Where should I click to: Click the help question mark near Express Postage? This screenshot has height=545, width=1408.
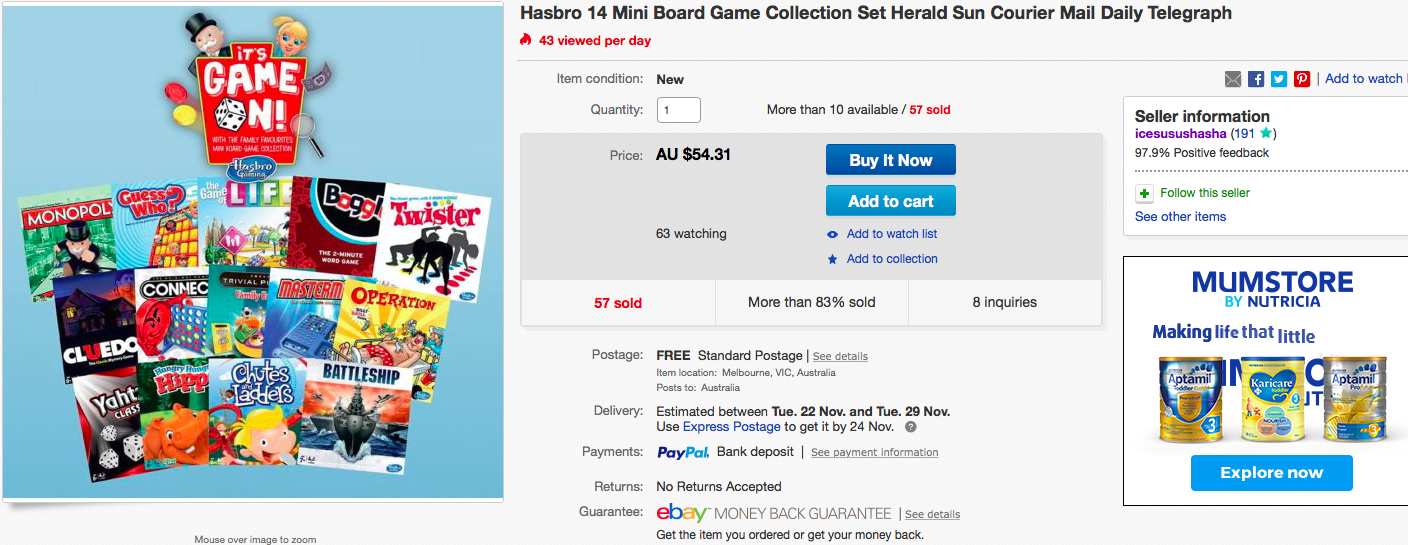click(911, 427)
